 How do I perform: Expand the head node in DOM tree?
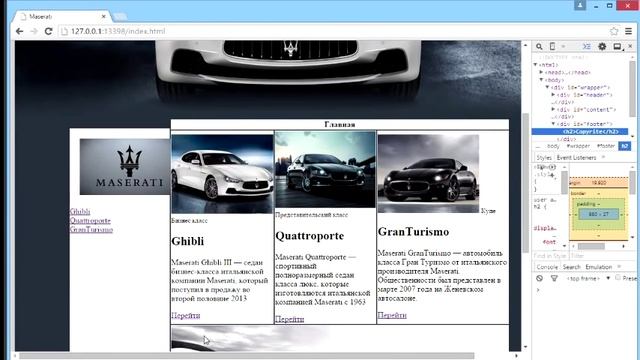(x=541, y=72)
